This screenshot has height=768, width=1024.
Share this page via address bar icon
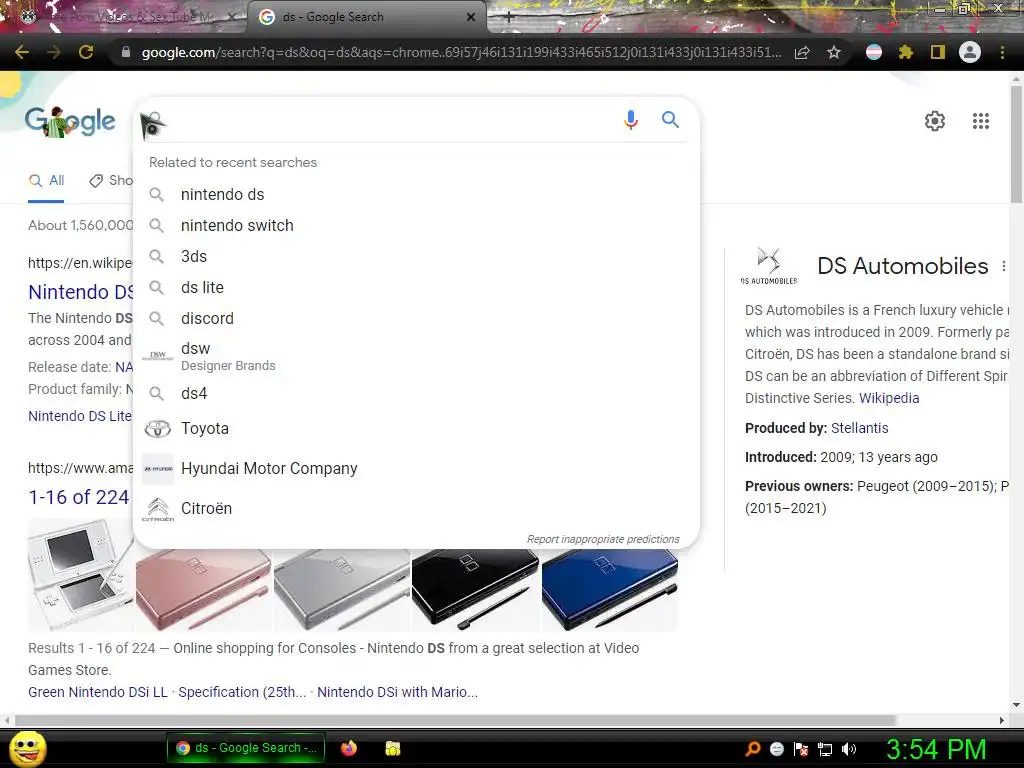click(x=802, y=52)
